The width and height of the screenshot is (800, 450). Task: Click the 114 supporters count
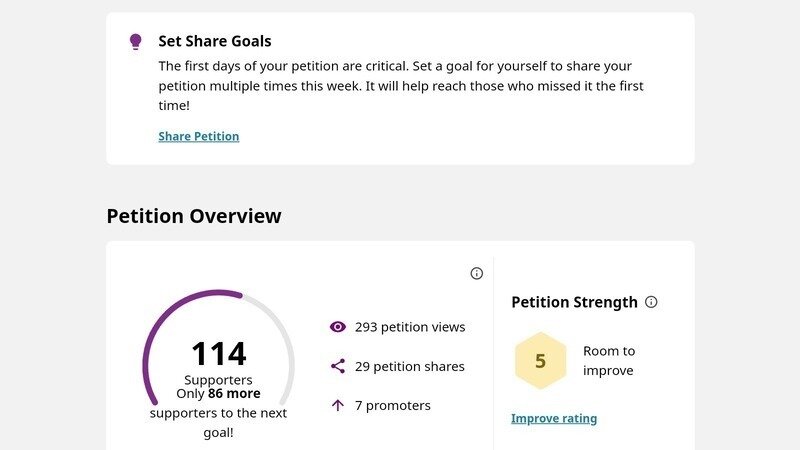coord(219,354)
